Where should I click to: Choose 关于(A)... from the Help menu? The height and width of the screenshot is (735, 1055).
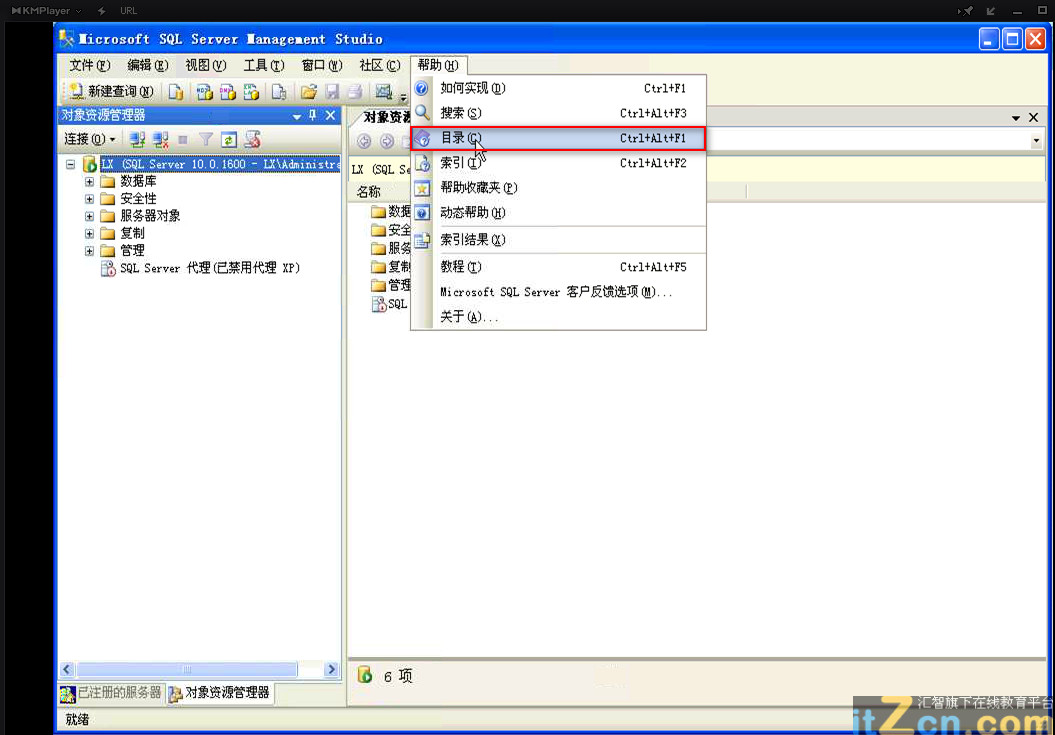click(558, 316)
